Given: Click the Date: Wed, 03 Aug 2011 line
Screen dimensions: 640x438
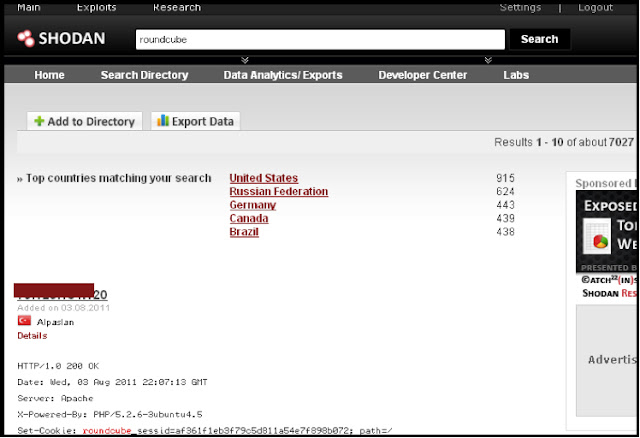Looking at the screenshot, I should 112,382.
